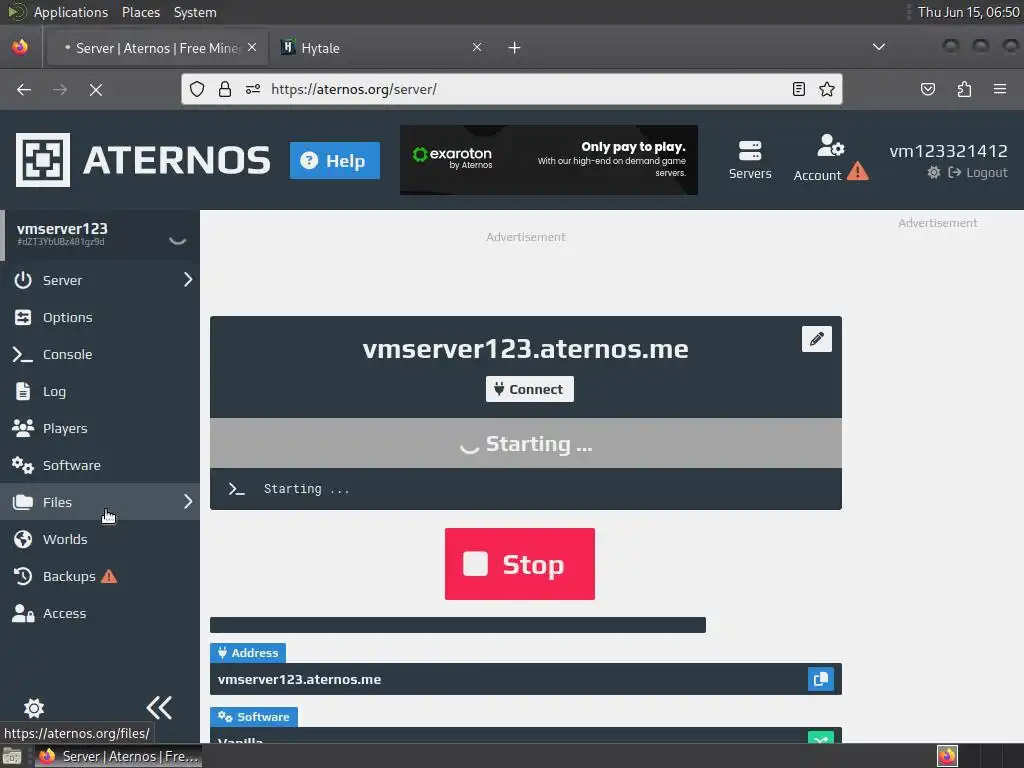Image resolution: width=1024 pixels, height=768 pixels.
Task: Click the padlock site security icon
Action: tap(225, 89)
